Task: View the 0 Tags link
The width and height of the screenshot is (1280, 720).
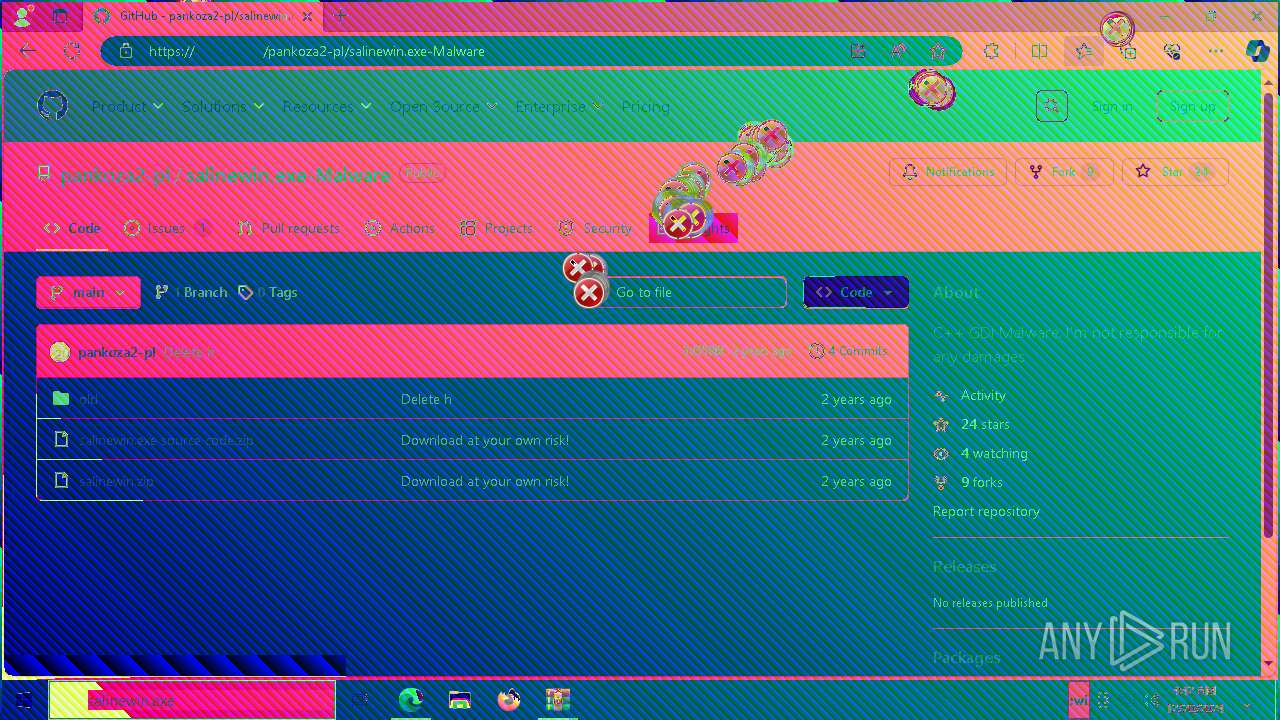Action: click(x=268, y=292)
